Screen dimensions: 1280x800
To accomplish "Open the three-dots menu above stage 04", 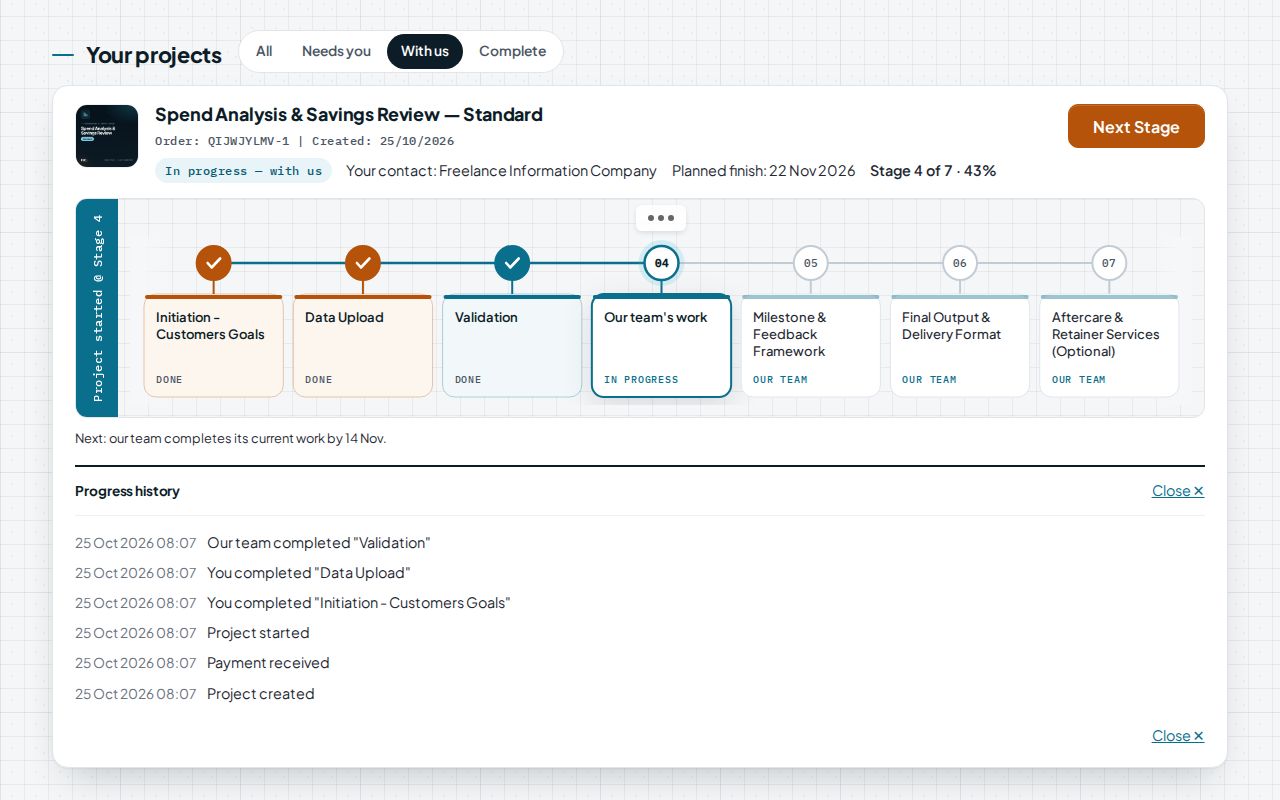I will coord(661,218).
